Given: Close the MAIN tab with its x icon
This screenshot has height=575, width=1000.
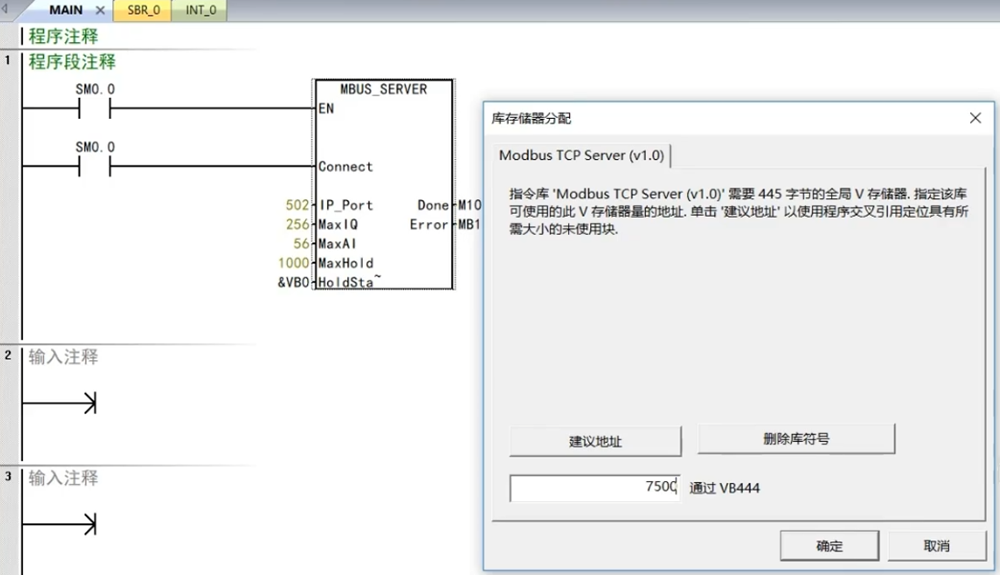Looking at the screenshot, I should click(100, 11).
